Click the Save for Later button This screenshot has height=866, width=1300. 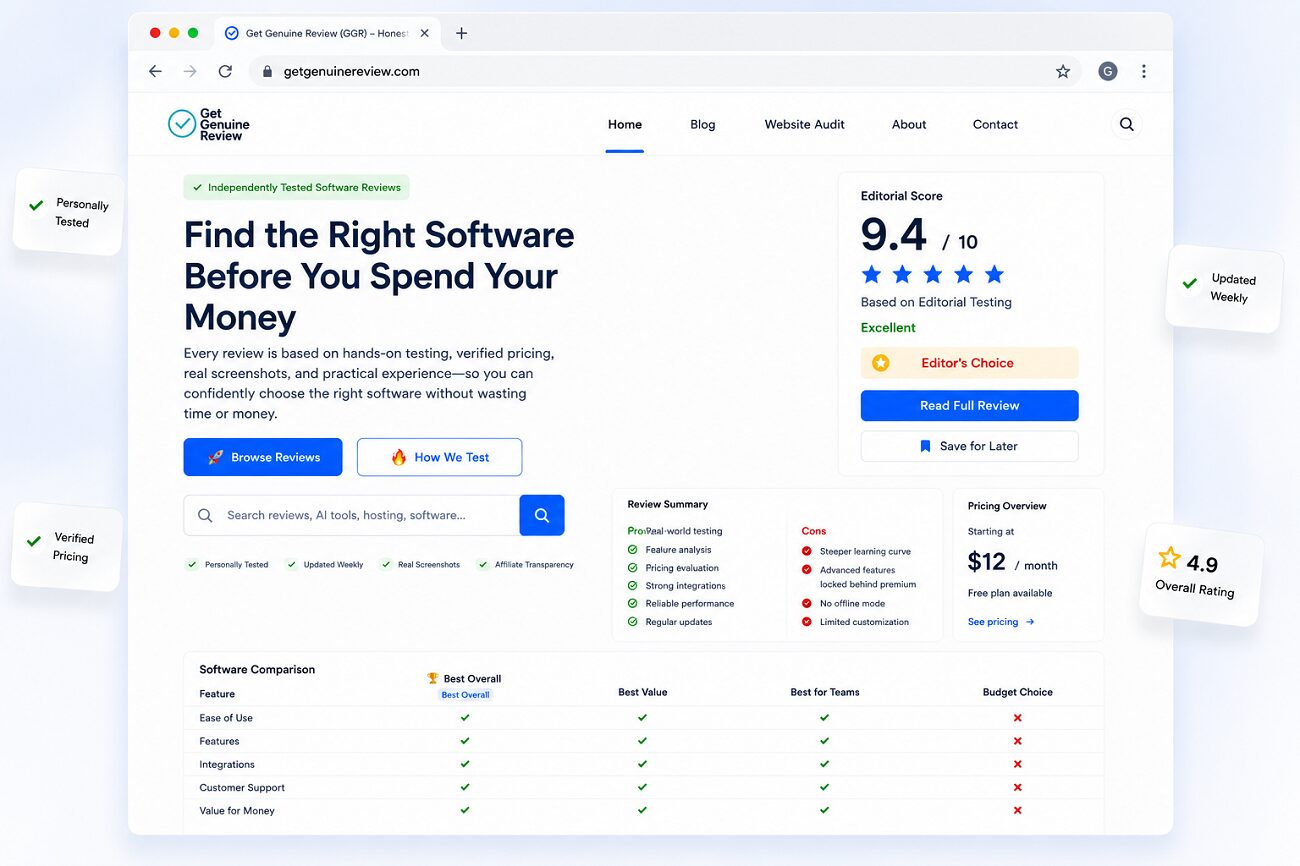tap(970, 446)
